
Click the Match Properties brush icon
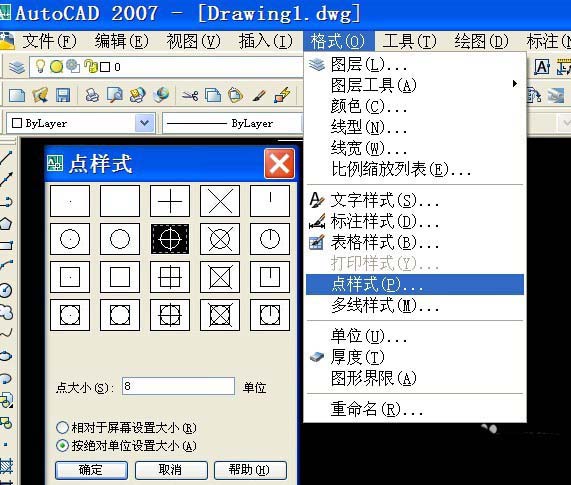tap(259, 96)
